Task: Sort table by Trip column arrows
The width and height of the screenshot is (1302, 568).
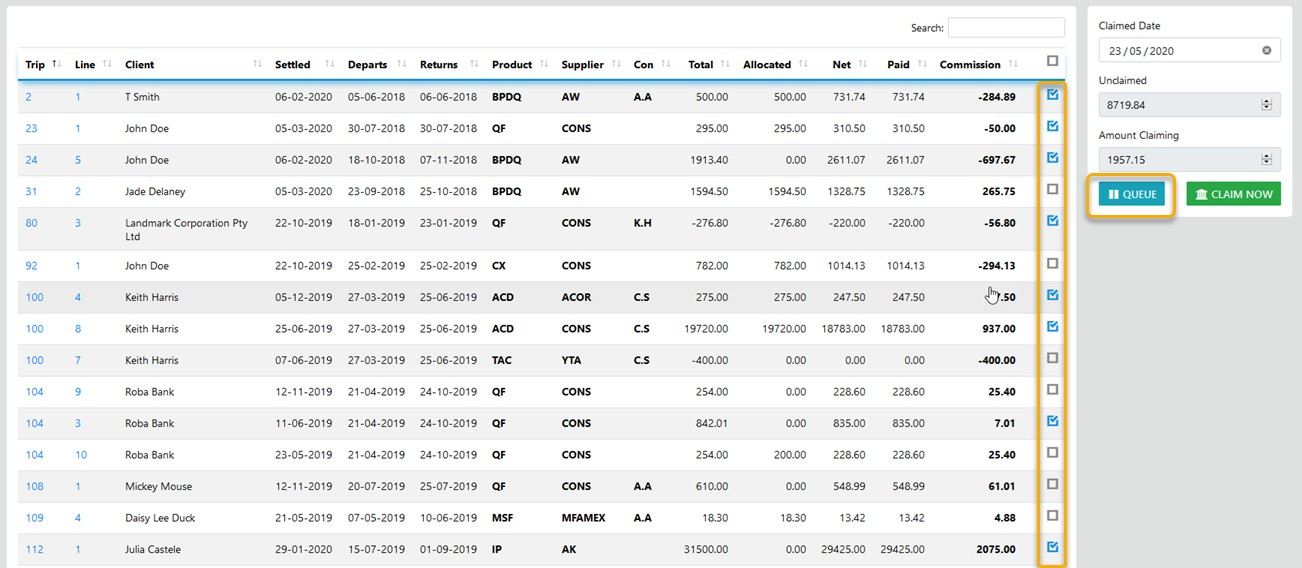Action: (x=56, y=65)
